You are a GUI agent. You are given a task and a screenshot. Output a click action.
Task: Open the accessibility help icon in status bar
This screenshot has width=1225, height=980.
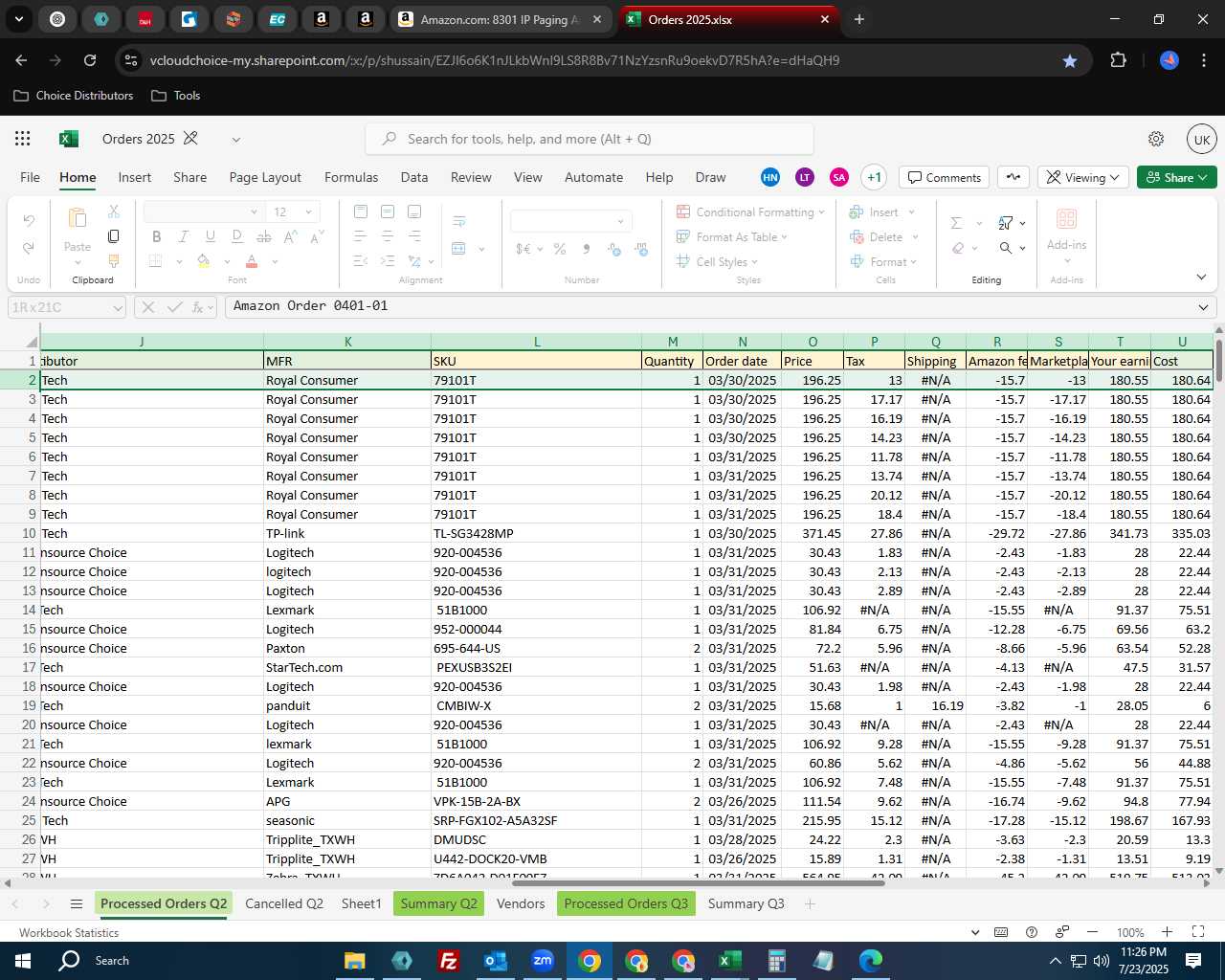click(x=1032, y=932)
